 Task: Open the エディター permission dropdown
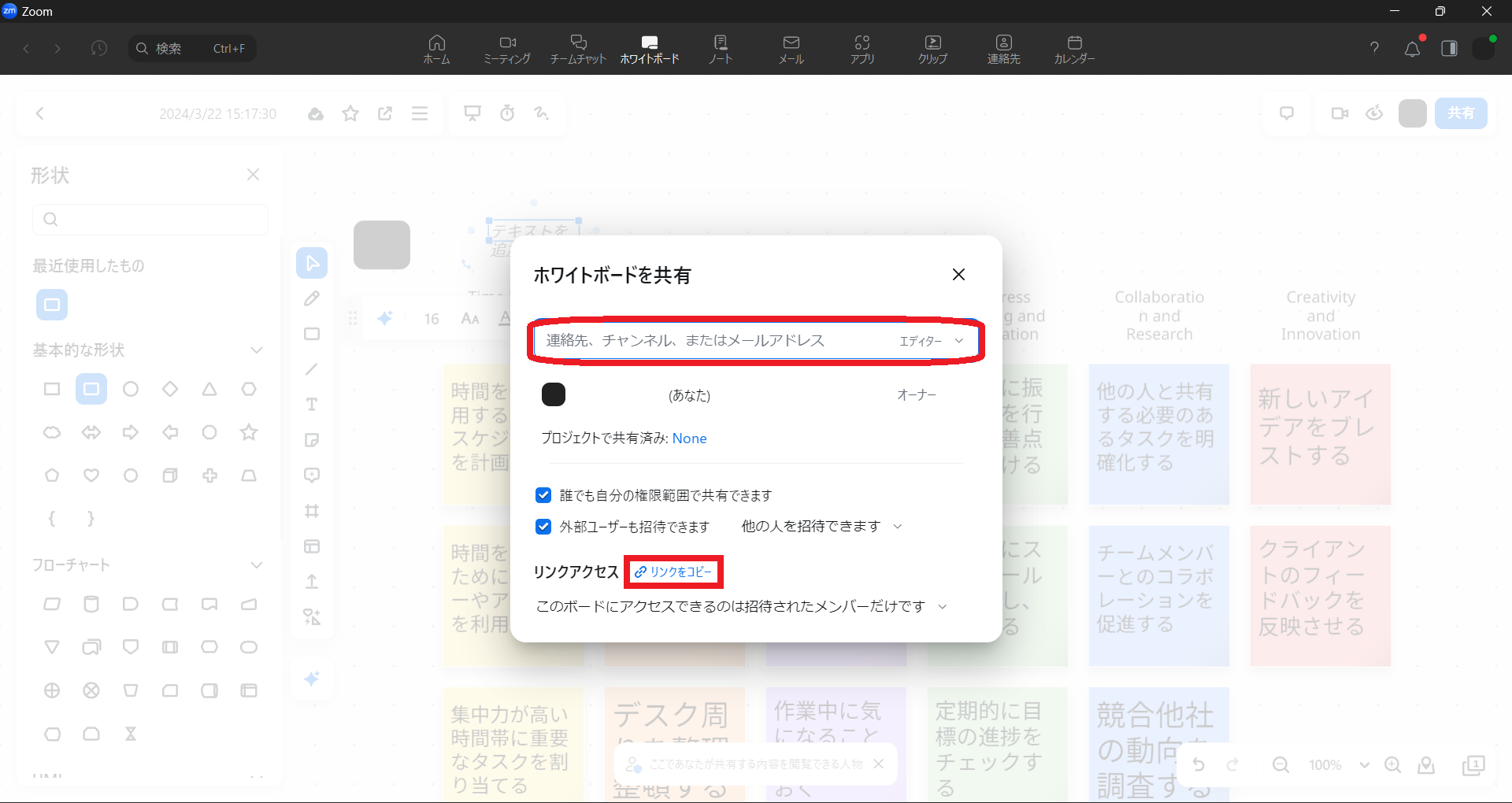click(931, 341)
